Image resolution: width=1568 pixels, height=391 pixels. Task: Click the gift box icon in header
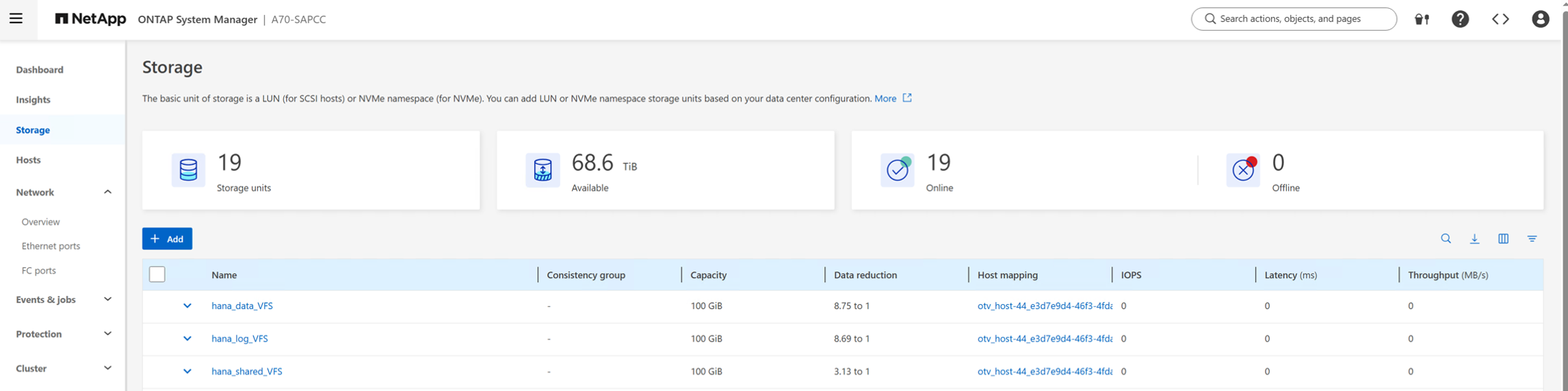coord(1422,19)
